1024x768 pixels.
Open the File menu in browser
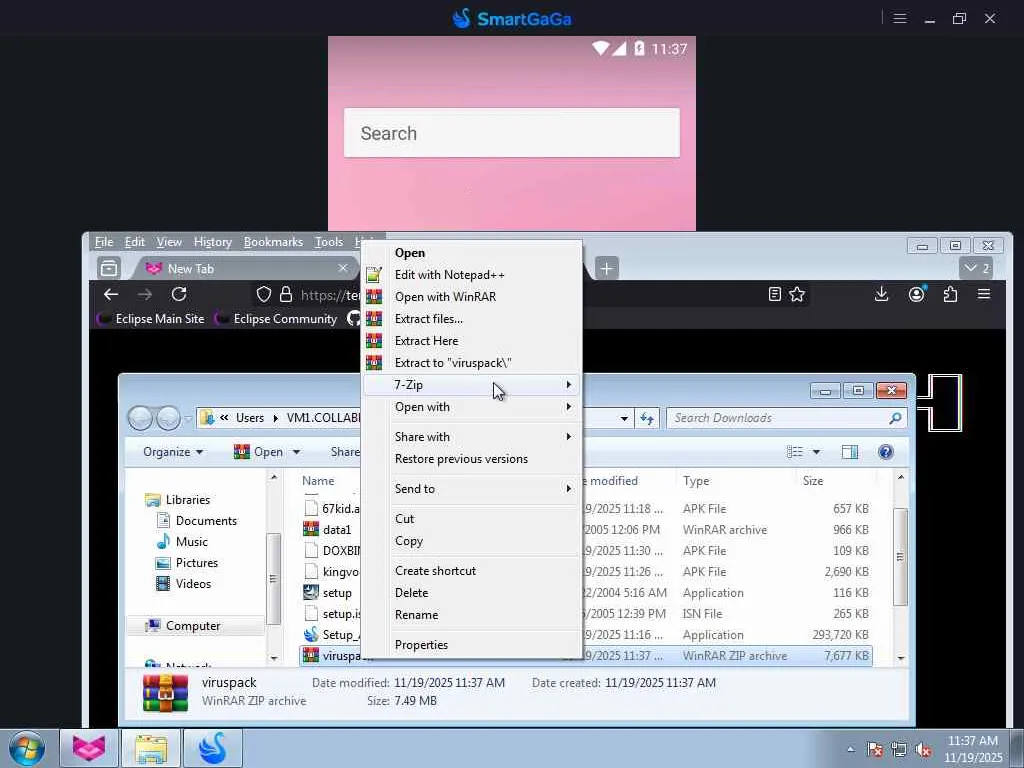tap(104, 242)
